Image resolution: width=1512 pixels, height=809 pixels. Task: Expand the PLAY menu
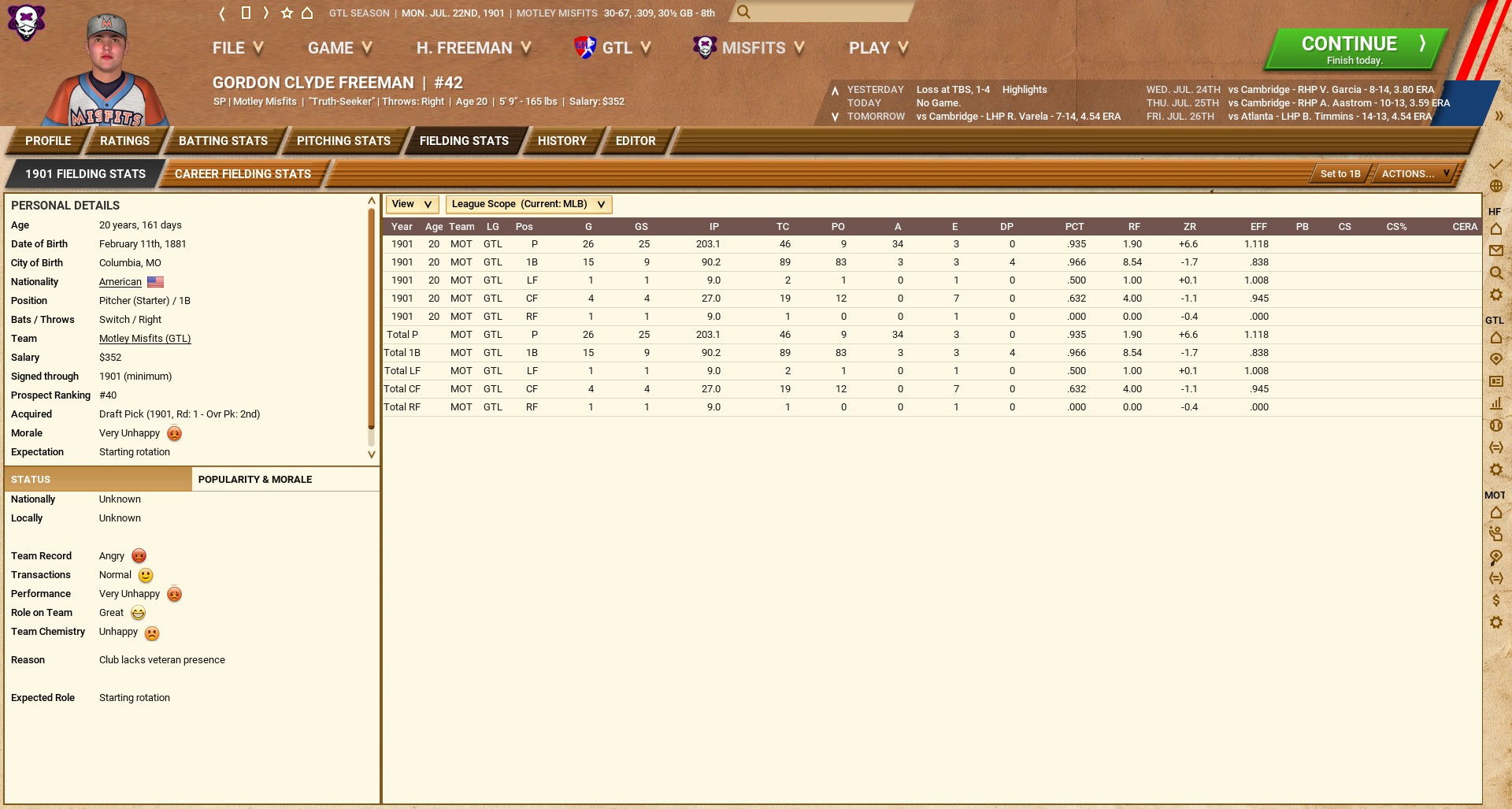tap(879, 48)
